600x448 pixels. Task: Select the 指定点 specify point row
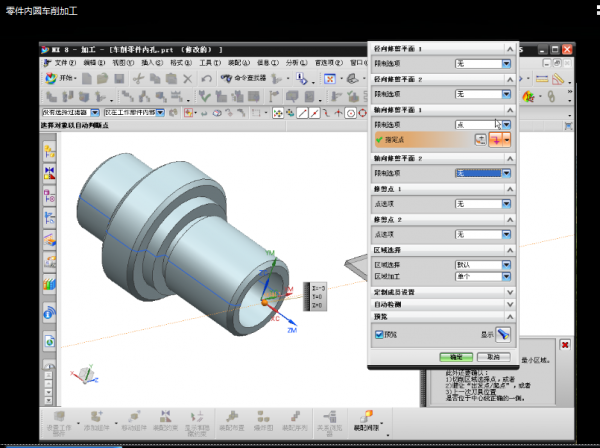[424, 140]
